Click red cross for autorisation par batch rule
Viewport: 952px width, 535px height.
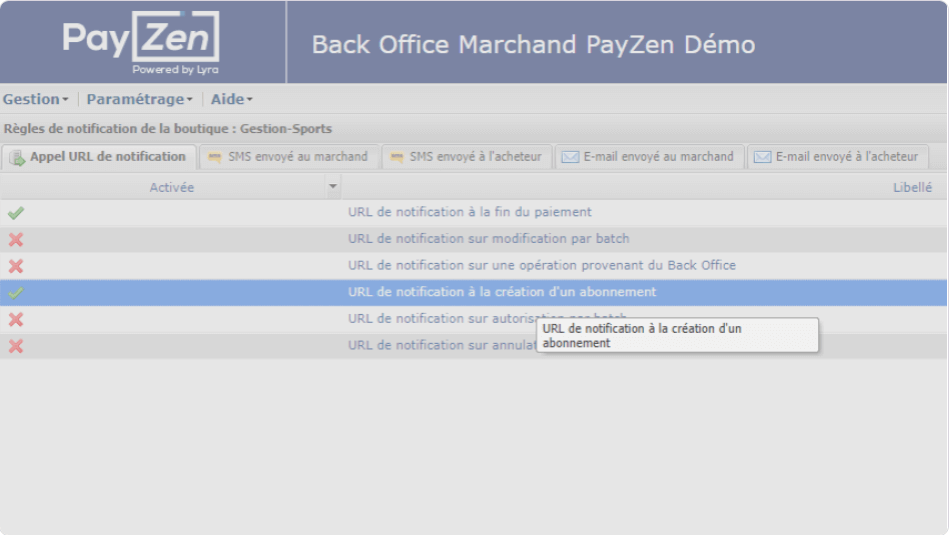16,320
